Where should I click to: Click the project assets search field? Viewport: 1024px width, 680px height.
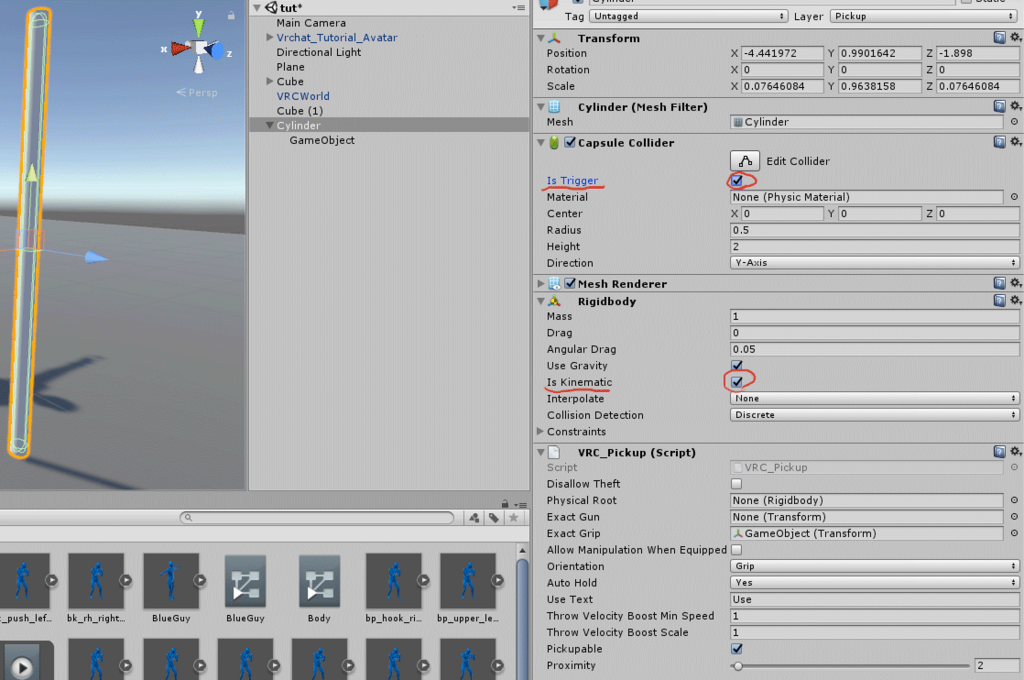point(317,518)
